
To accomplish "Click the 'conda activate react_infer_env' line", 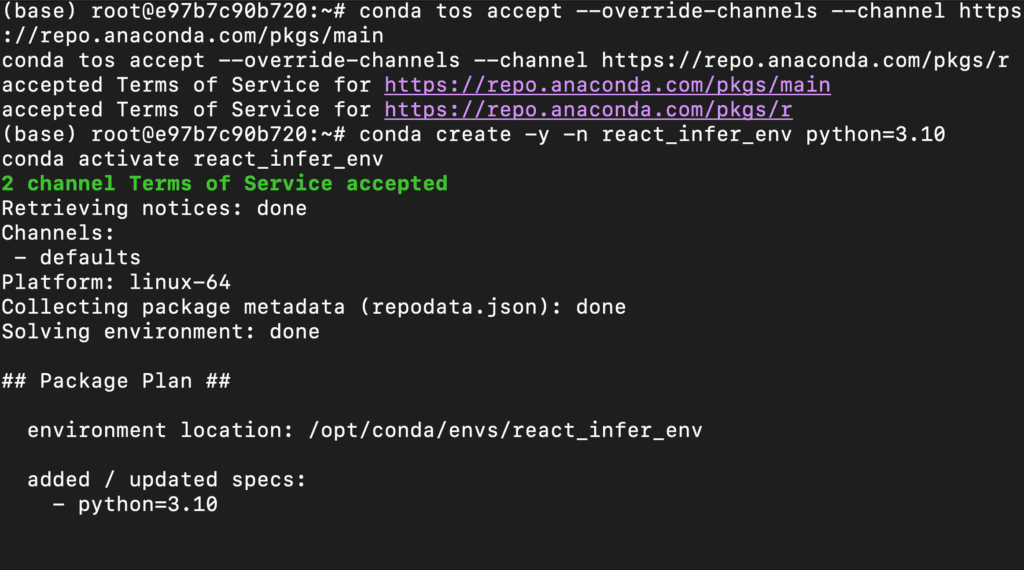I will (193, 159).
